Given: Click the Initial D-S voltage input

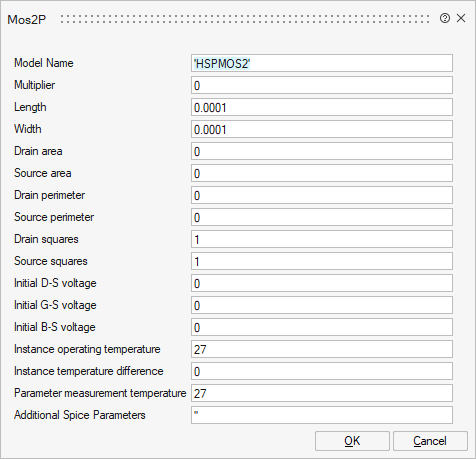Looking at the screenshot, I should (x=322, y=283).
